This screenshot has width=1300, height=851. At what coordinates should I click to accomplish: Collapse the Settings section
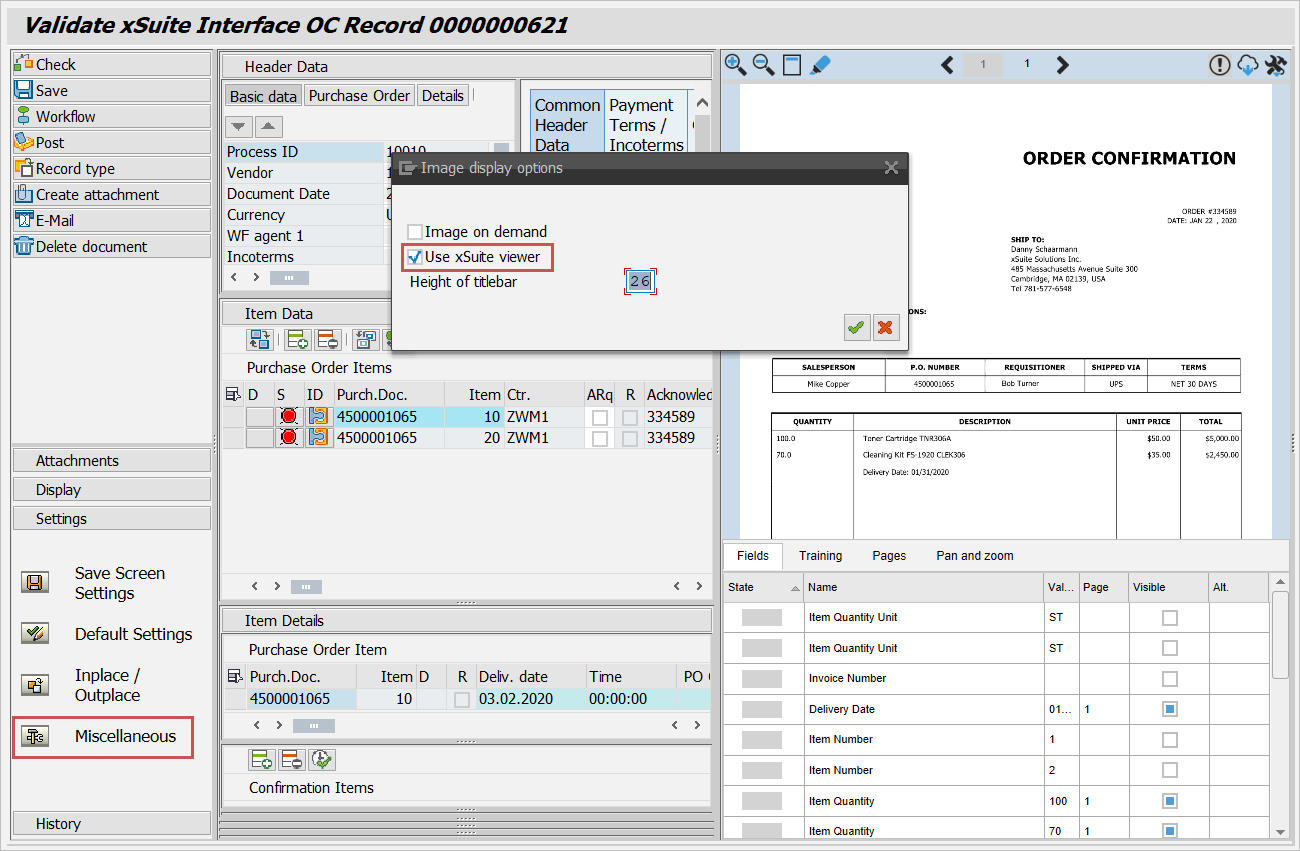112,519
